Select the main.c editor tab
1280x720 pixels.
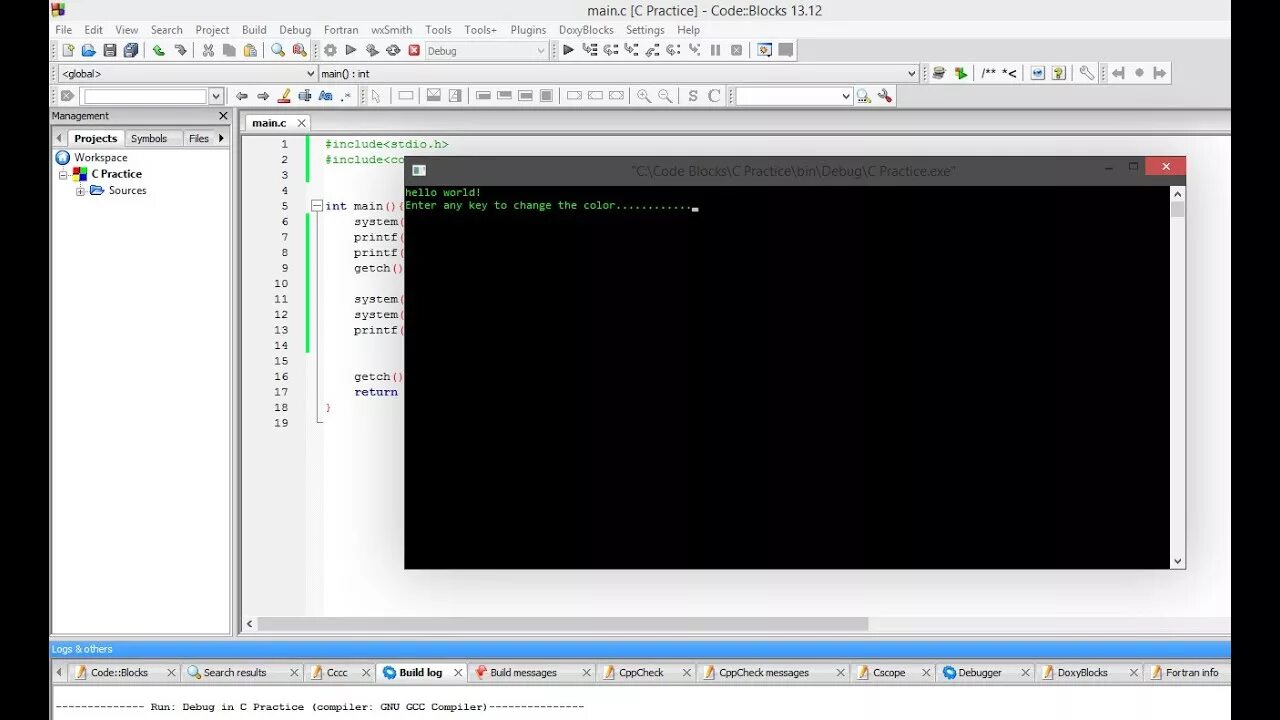269,123
